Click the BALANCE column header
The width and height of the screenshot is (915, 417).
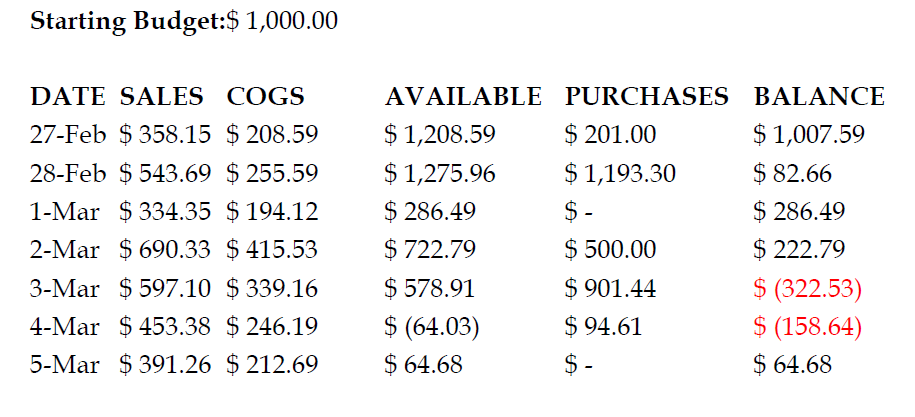point(819,97)
